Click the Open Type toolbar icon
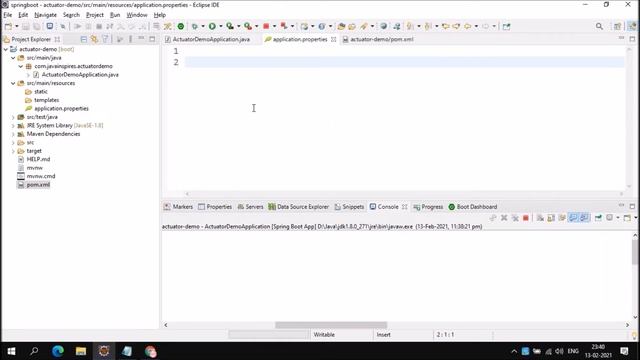This screenshot has width=640, height=360. tap(341, 27)
